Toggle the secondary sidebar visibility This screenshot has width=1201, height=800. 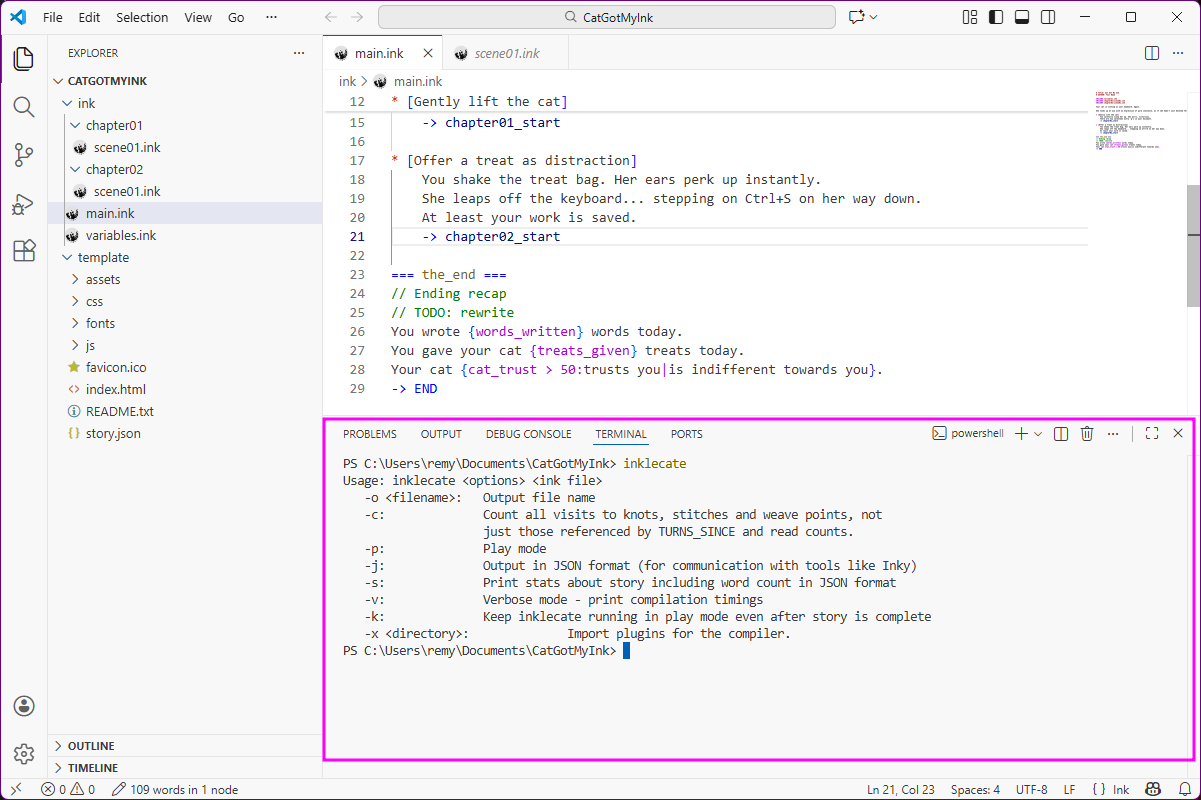pos(1046,17)
